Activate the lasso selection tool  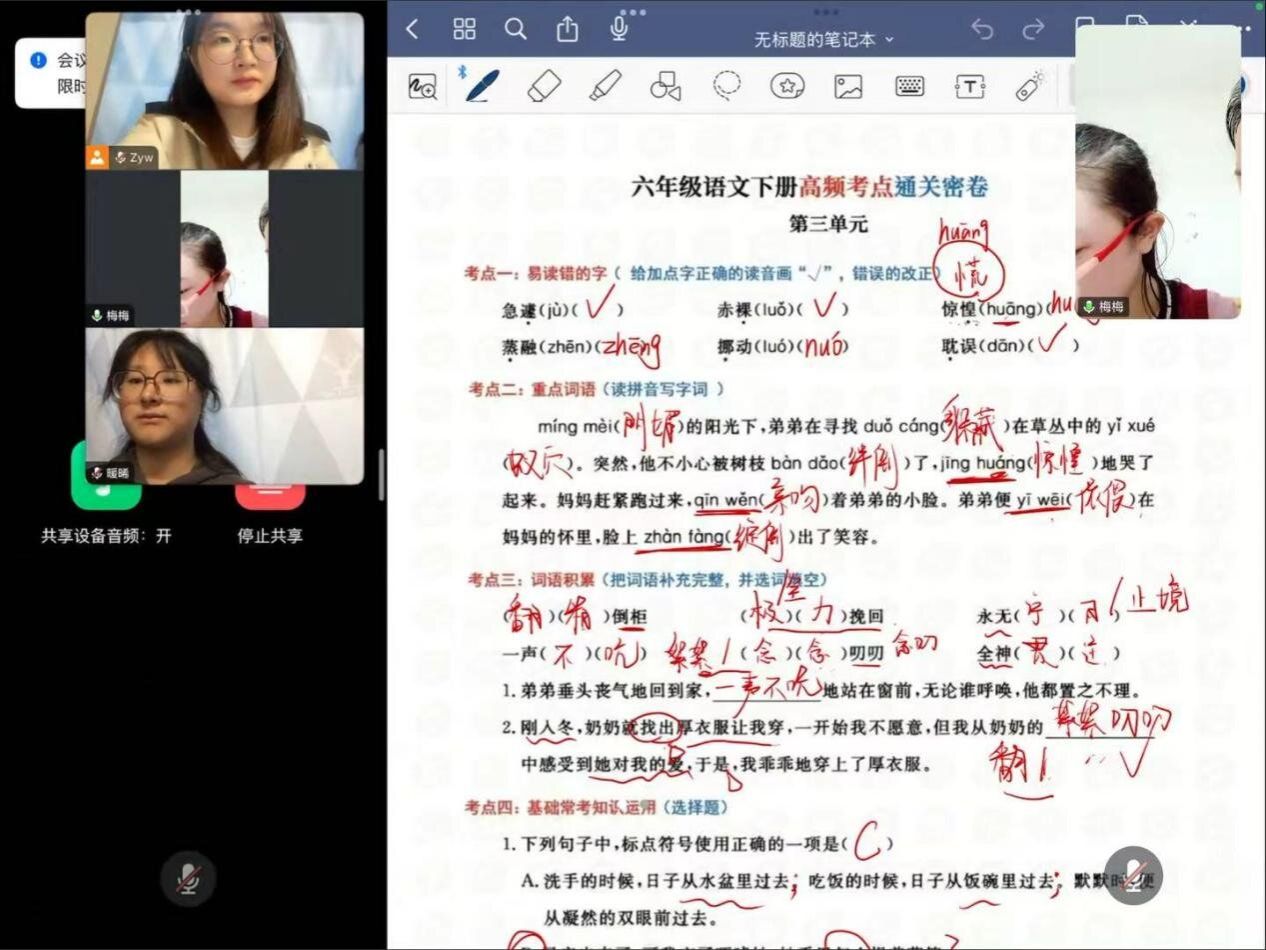click(727, 86)
